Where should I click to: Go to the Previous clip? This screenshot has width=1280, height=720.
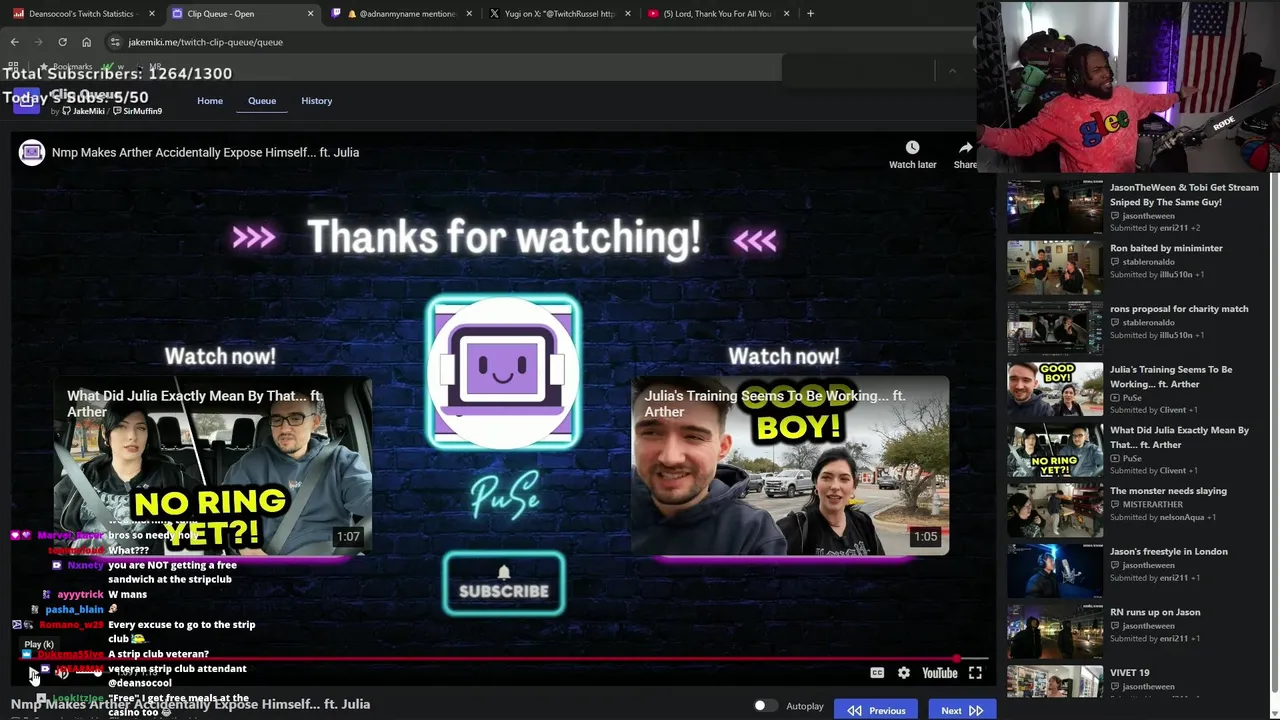click(x=876, y=710)
